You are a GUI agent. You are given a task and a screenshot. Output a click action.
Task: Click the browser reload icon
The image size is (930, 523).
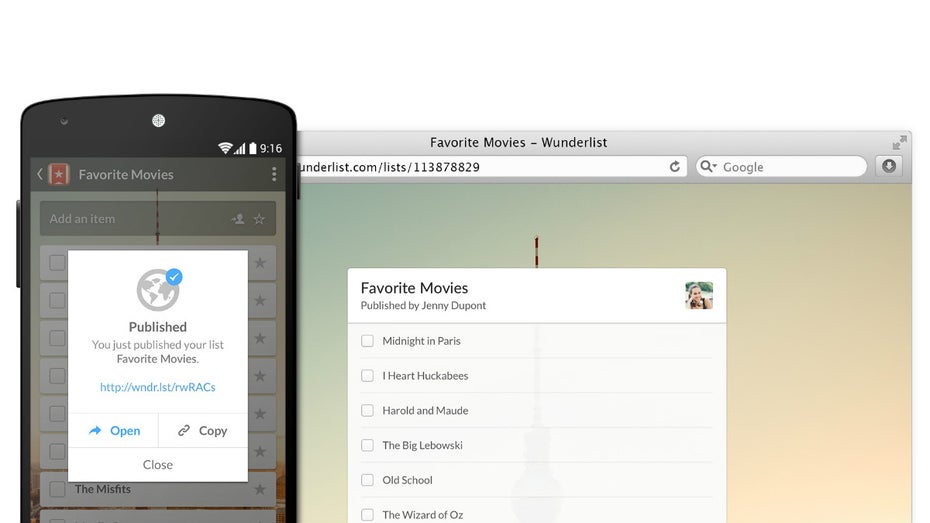point(674,167)
